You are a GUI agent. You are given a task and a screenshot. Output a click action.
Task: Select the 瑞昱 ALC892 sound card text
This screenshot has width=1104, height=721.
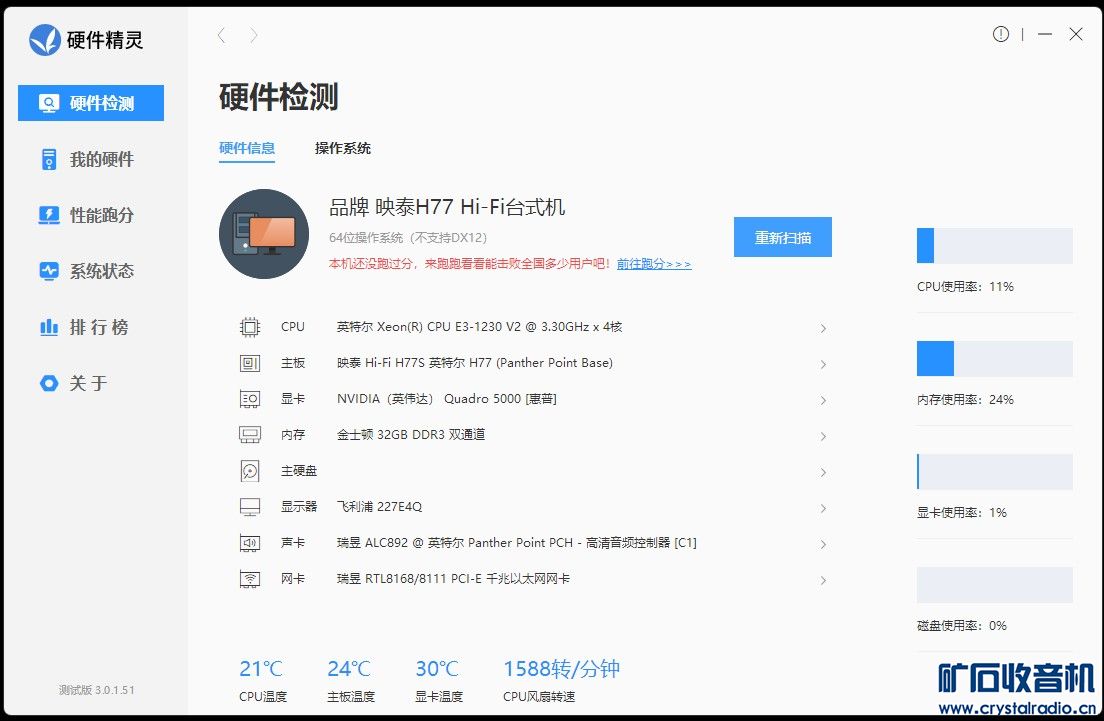tap(517, 543)
